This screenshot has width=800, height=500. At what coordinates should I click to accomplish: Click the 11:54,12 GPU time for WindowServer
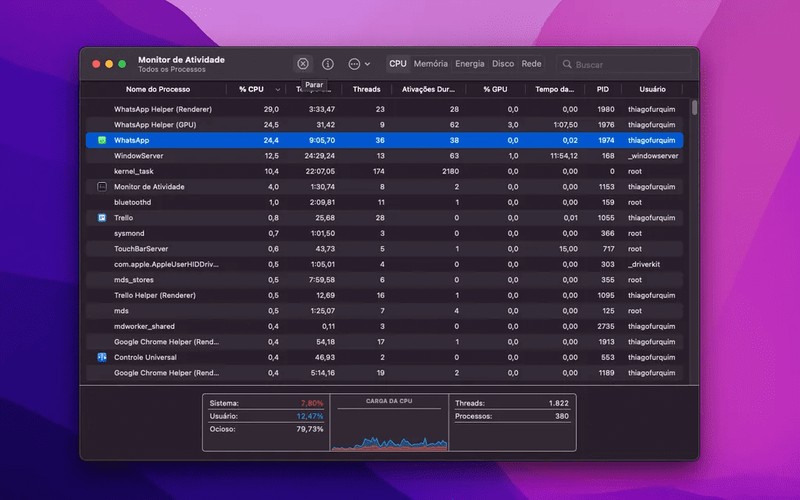pos(564,156)
